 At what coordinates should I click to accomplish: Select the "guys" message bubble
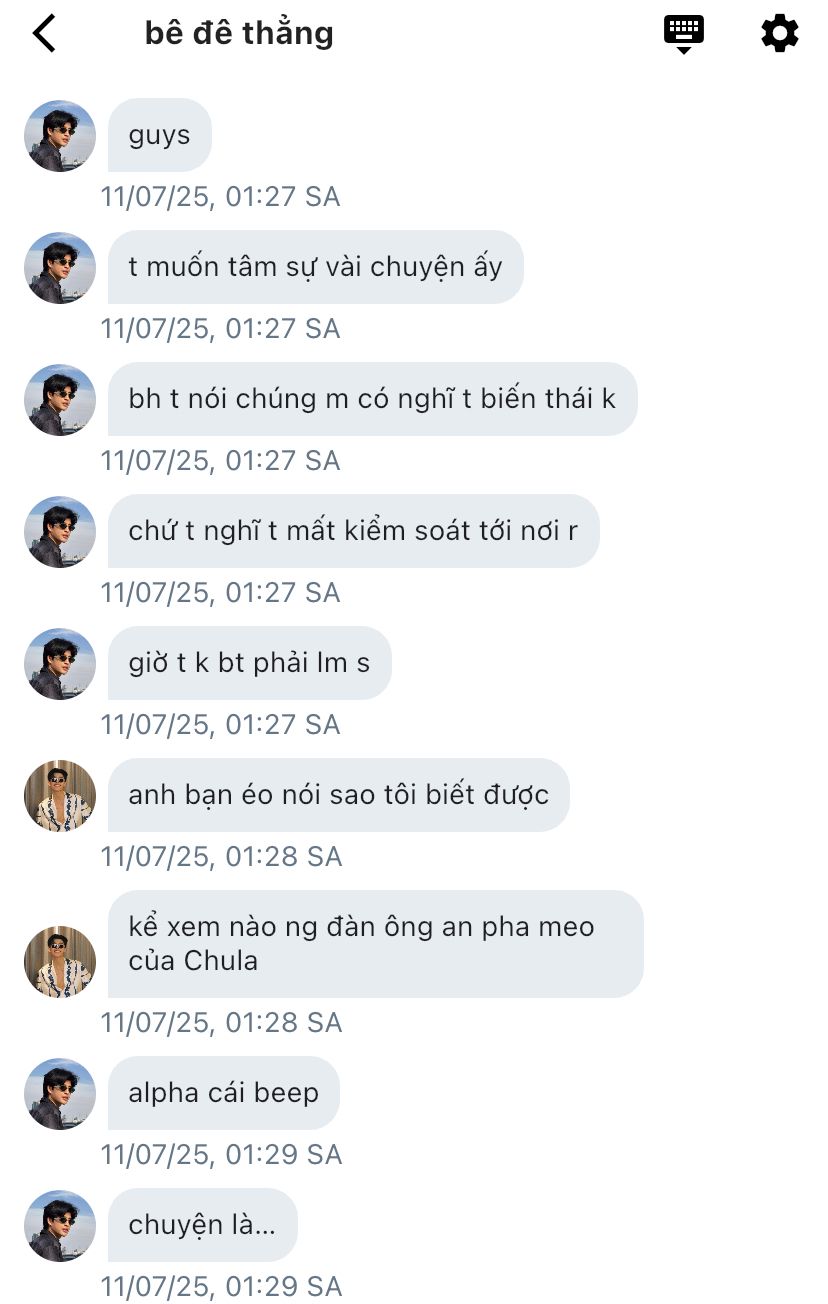pyautogui.click(x=160, y=135)
